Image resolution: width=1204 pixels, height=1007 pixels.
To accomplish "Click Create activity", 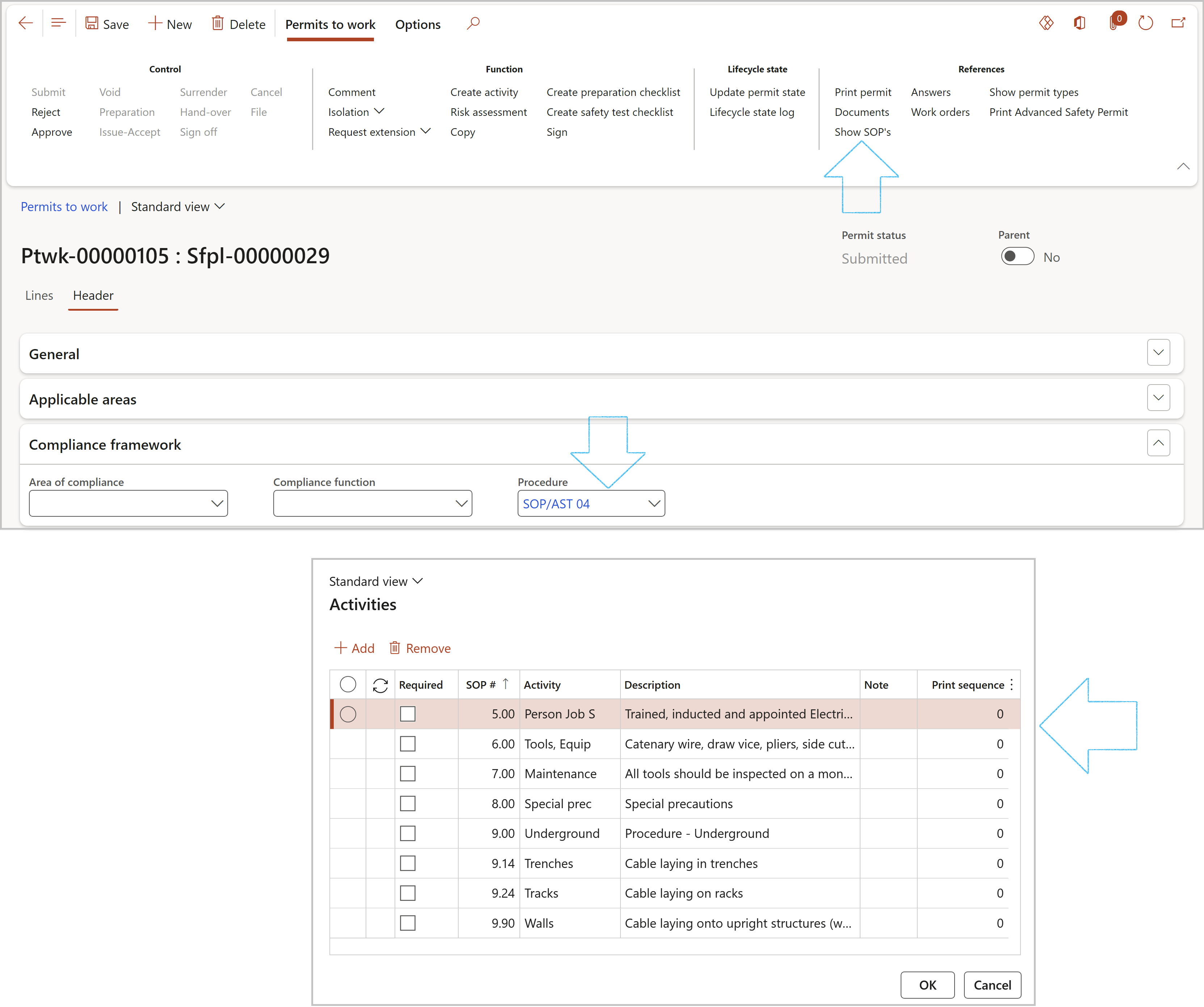I will pyautogui.click(x=484, y=92).
